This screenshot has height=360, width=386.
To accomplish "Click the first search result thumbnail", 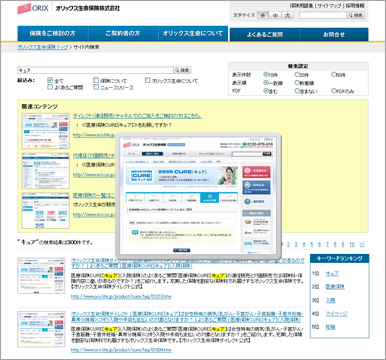I will 41,276.
